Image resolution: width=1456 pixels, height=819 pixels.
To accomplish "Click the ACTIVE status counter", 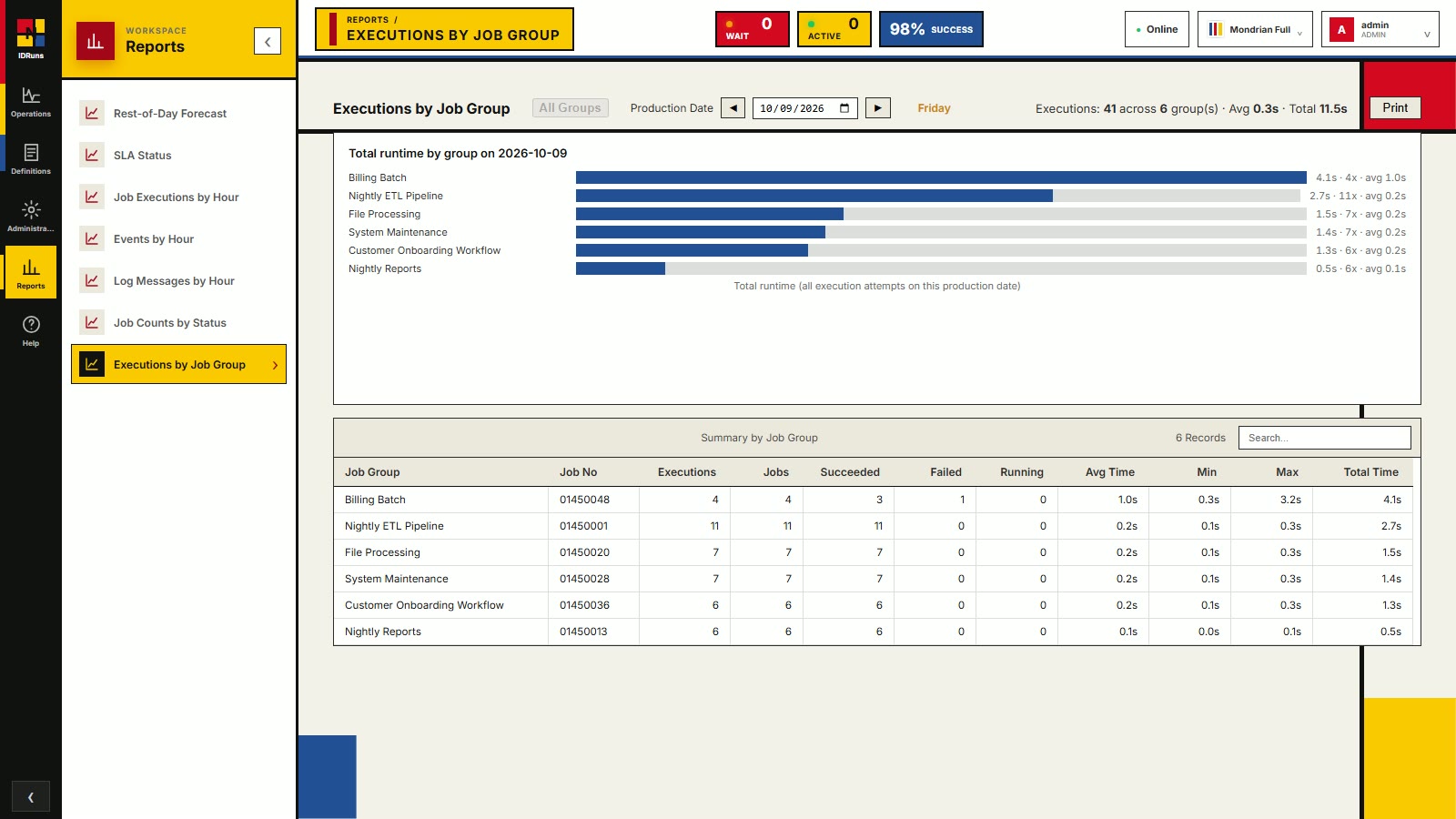I will 834,29.
